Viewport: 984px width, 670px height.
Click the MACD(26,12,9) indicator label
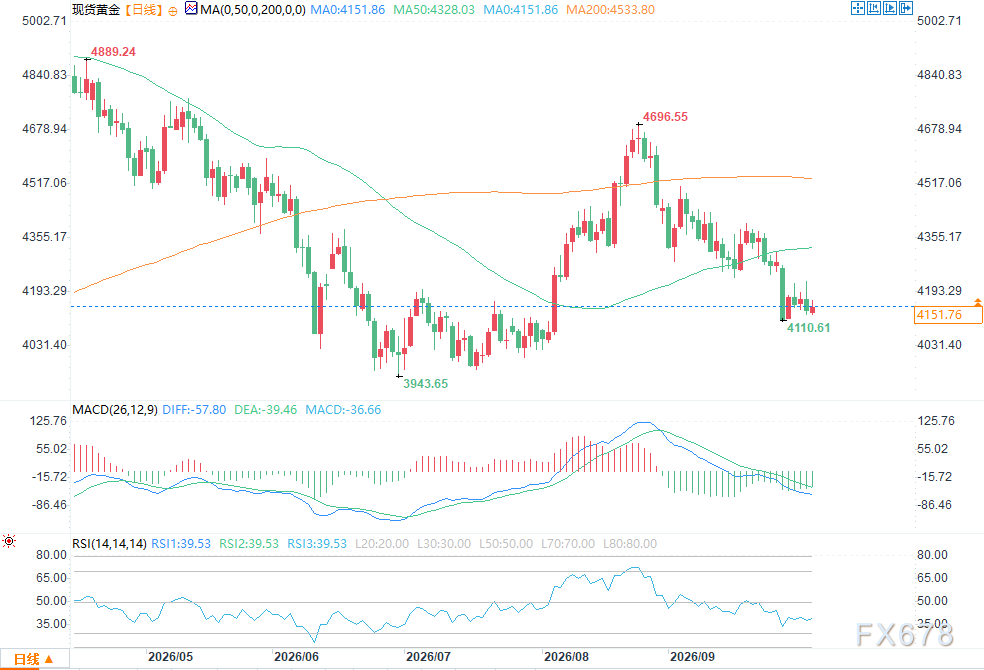click(115, 410)
